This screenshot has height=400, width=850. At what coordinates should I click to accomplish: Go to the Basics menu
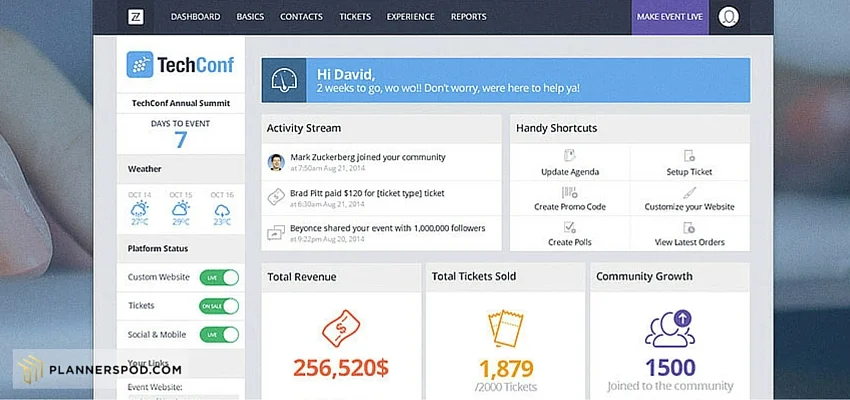click(250, 17)
